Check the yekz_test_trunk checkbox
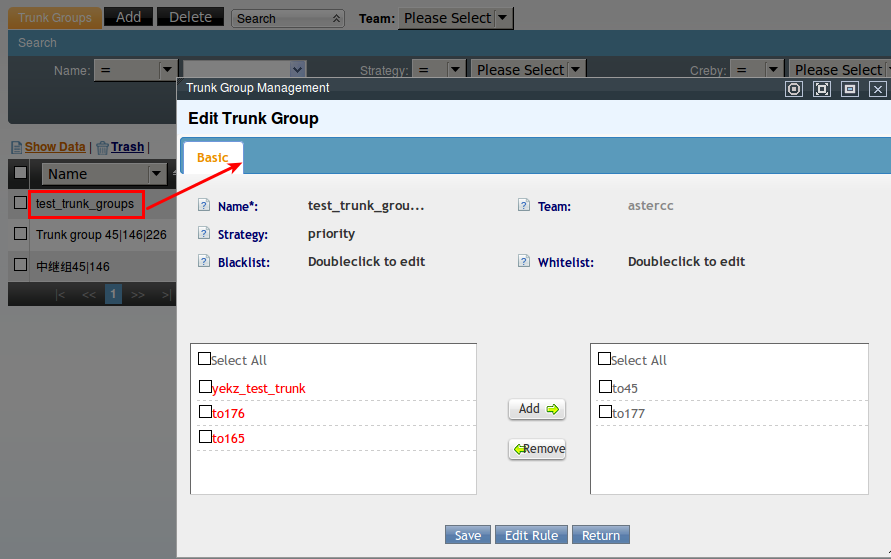891x559 pixels. point(205,387)
